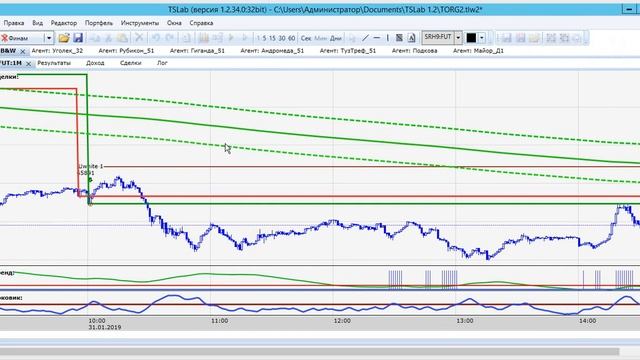Click the cut scissors icon
Image resolution: width=640 pixels, height=360 pixels.
pos(109,38)
